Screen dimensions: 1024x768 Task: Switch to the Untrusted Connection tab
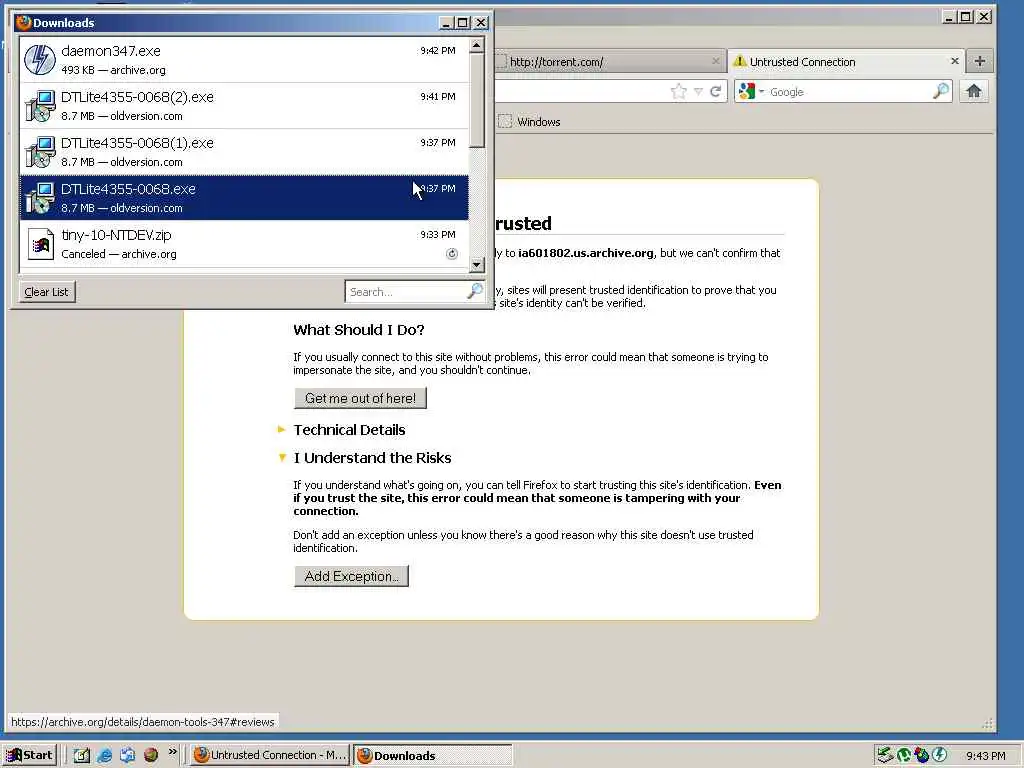click(x=845, y=61)
